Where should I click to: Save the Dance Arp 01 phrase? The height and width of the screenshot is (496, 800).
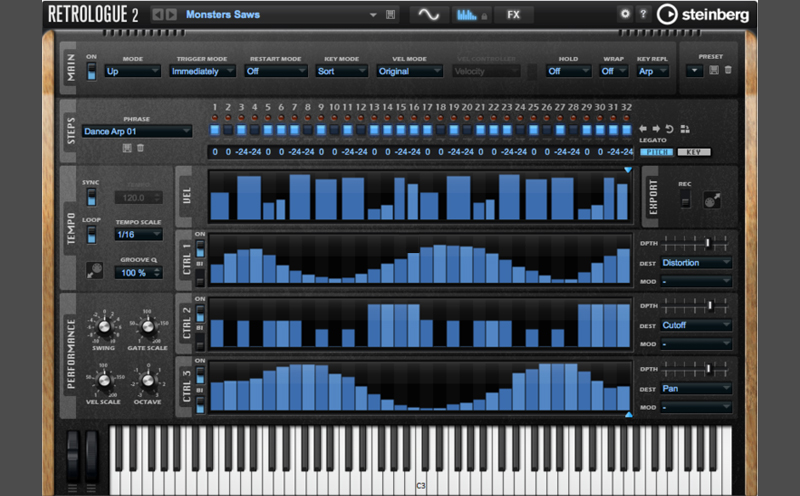pos(127,148)
